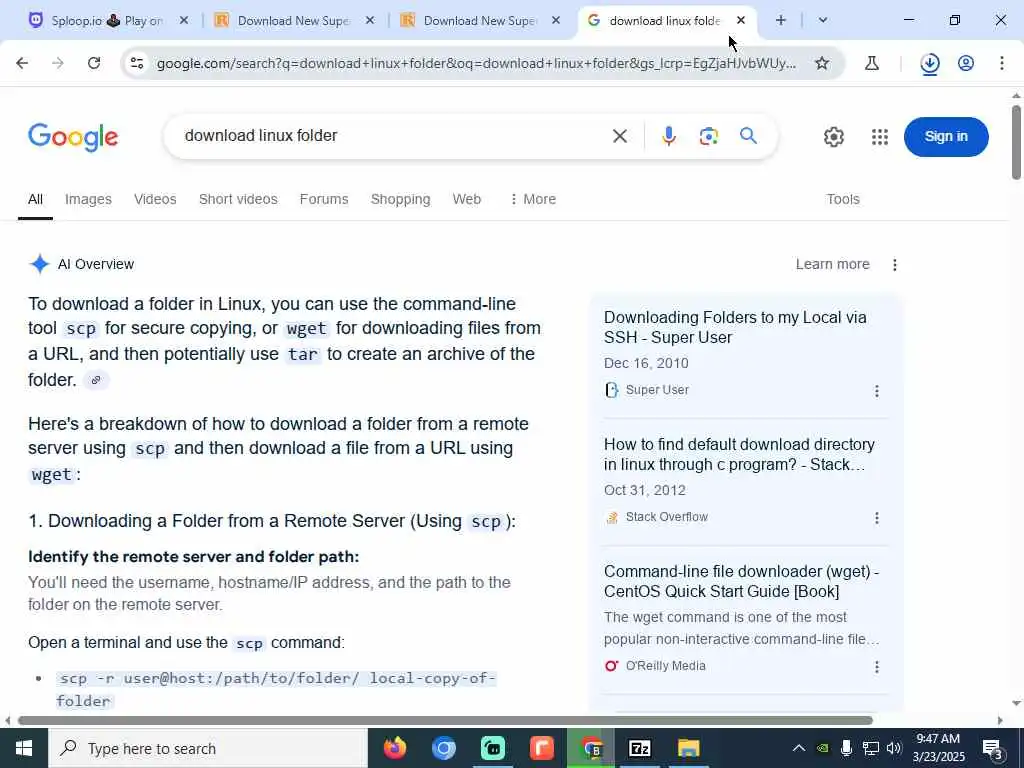Open Downloading Folders to my Local via SSH

735,327
